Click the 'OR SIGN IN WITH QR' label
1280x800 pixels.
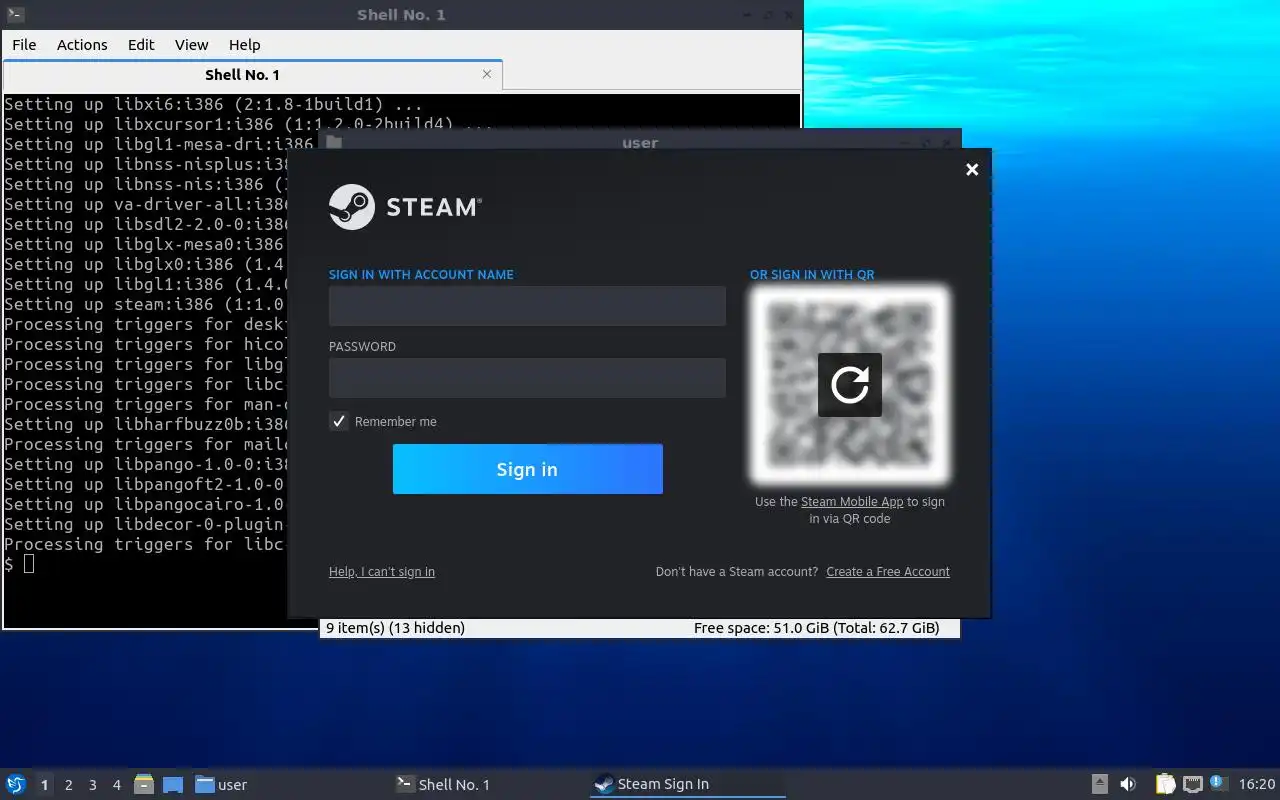pos(812,275)
